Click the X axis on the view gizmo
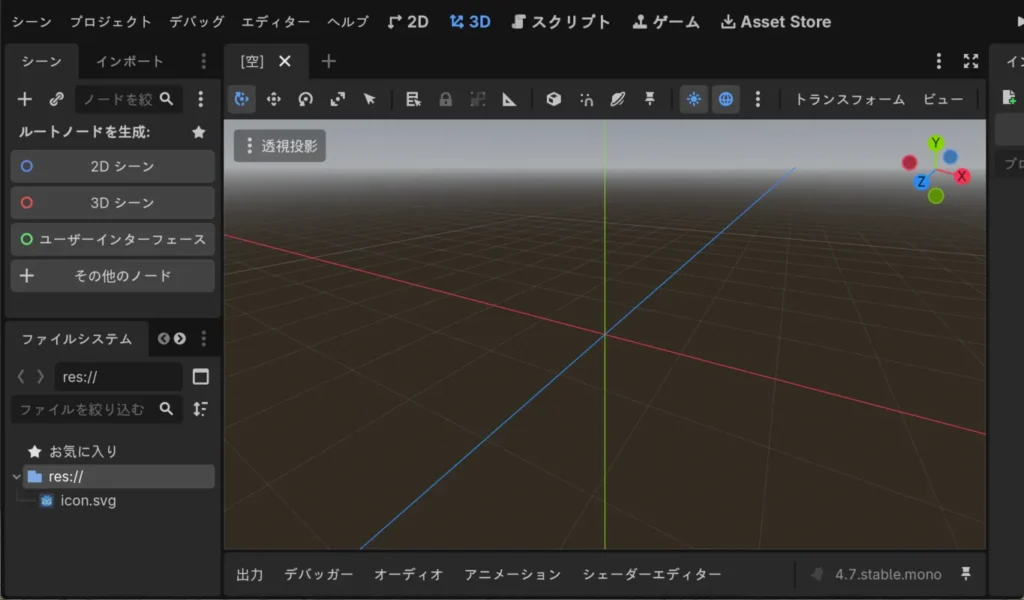The height and width of the screenshot is (600, 1024). [x=961, y=176]
